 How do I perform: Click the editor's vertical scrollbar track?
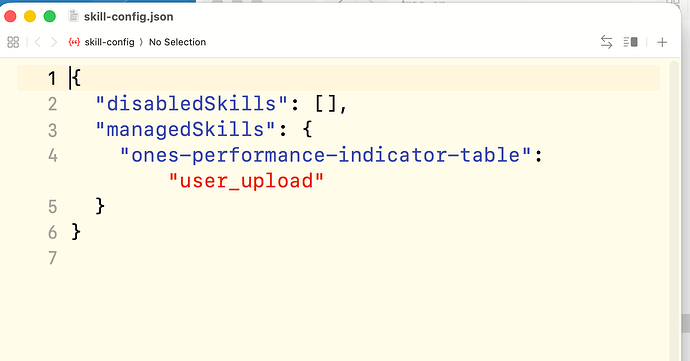tap(674, 210)
